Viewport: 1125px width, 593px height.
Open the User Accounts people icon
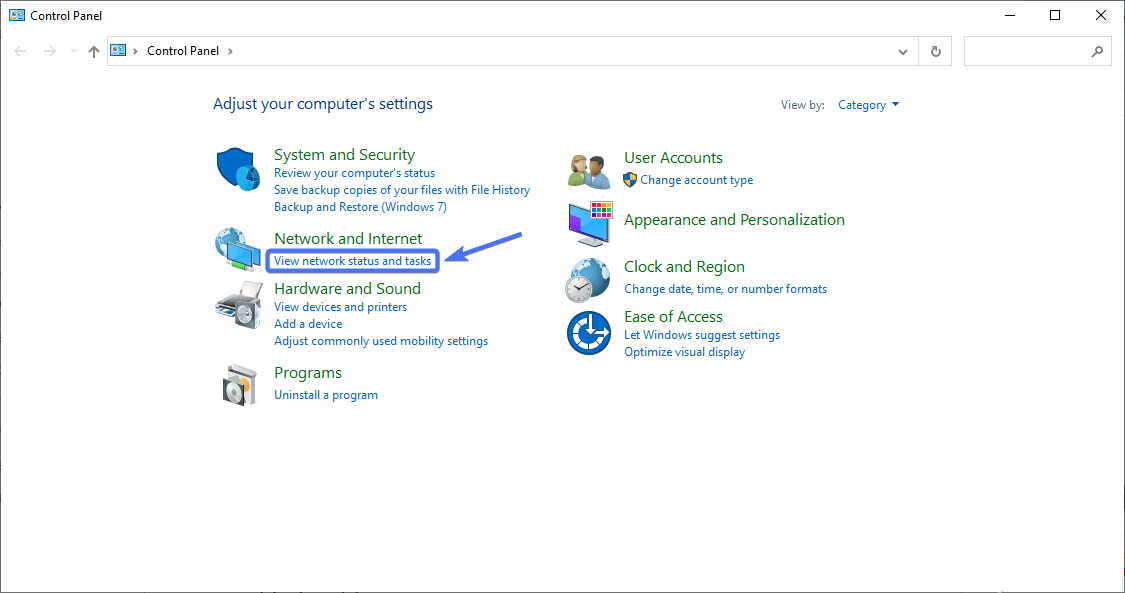click(588, 171)
